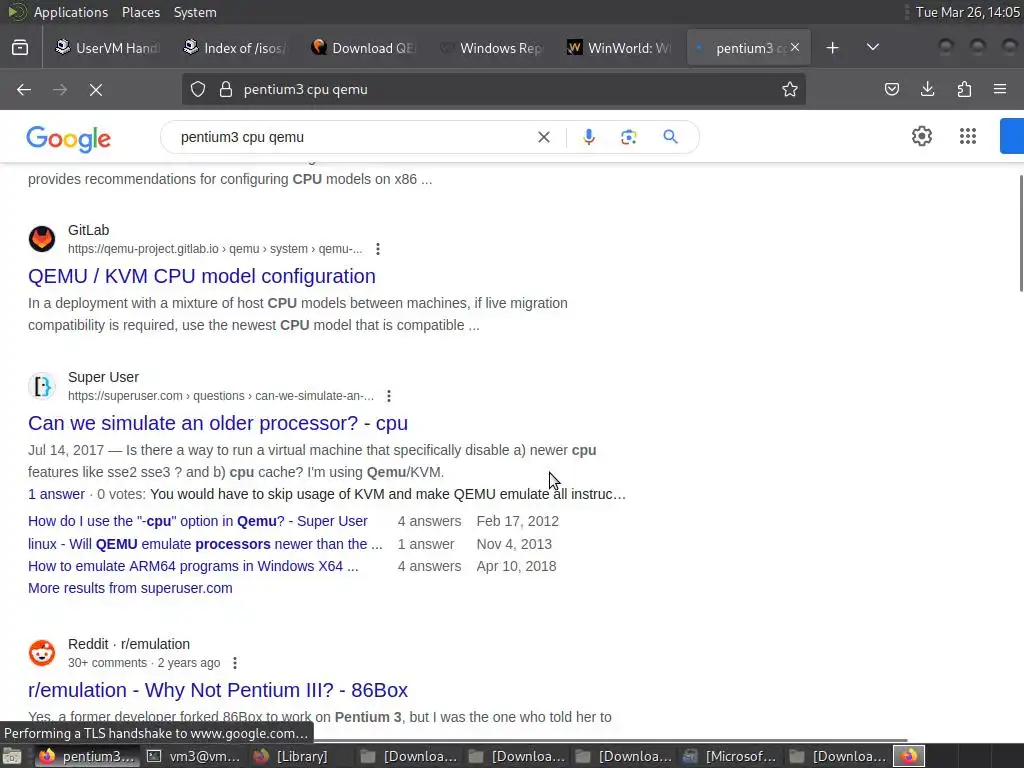Open the tracking protection shield icon

tap(198, 89)
